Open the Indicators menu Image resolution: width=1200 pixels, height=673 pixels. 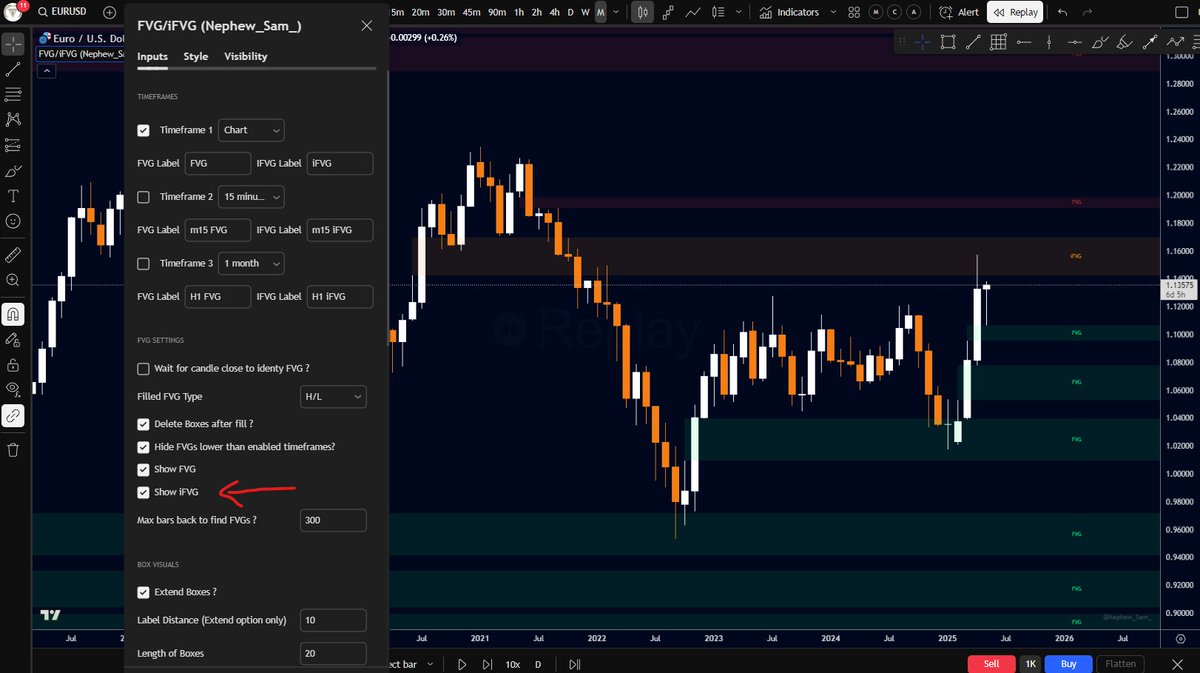click(x=789, y=13)
